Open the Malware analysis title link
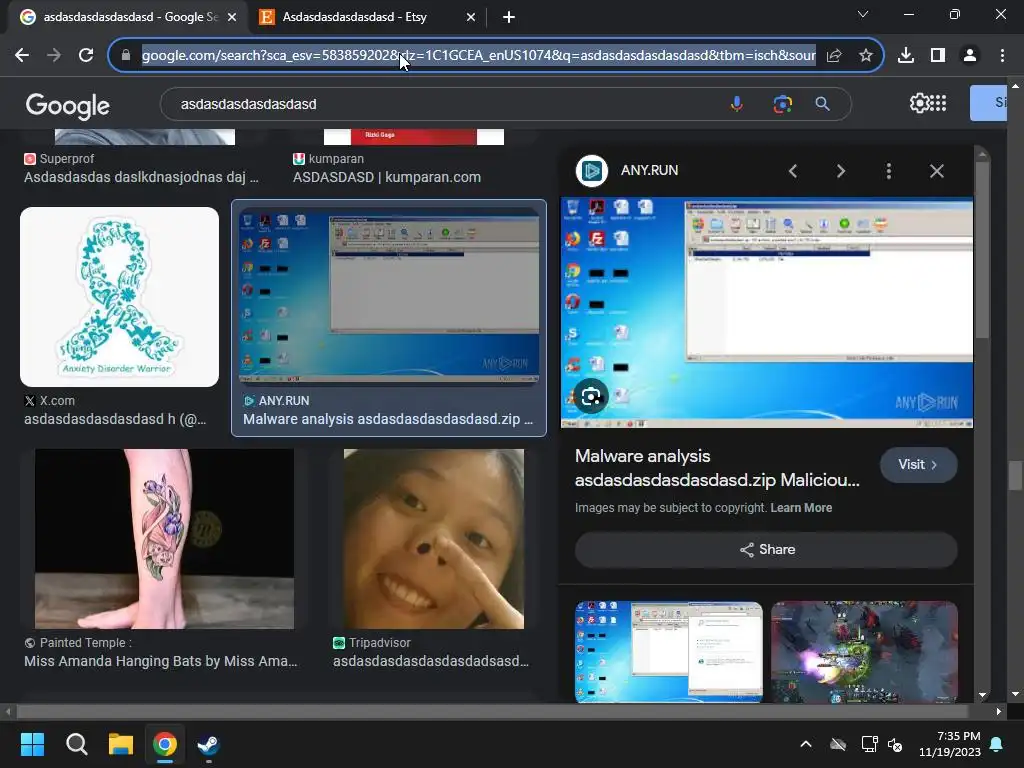 717,468
